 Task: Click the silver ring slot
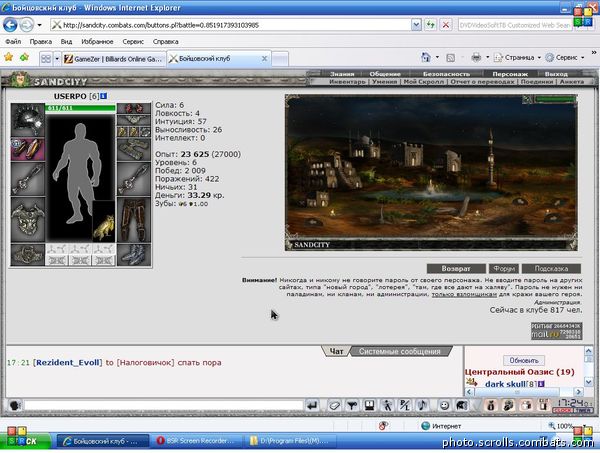[x=145, y=132]
